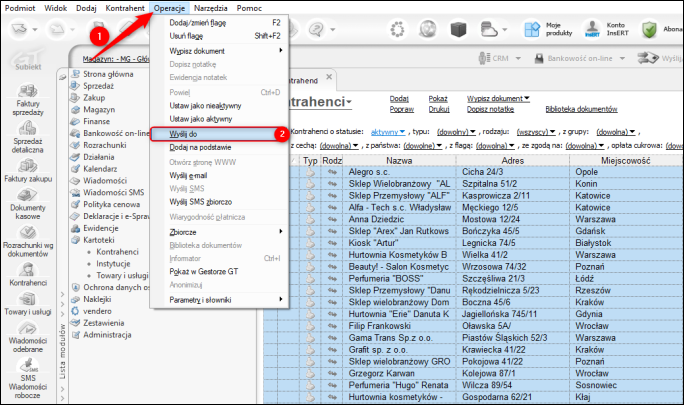Open the status filter dropdown 'aktywny'
The width and height of the screenshot is (684, 405).
(x=388, y=131)
